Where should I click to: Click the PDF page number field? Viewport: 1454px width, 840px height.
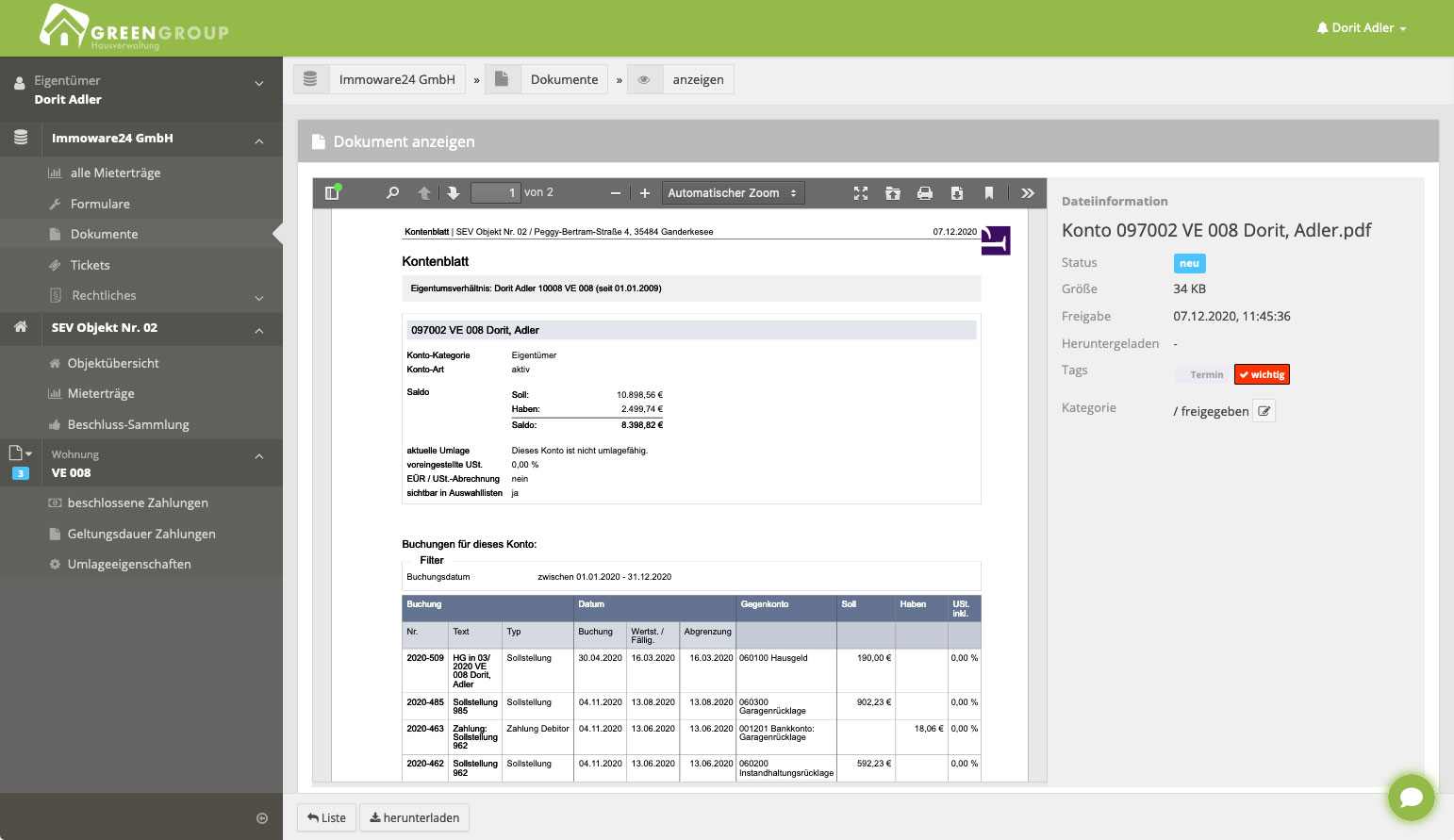pyautogui.click(x=496, y=192)
